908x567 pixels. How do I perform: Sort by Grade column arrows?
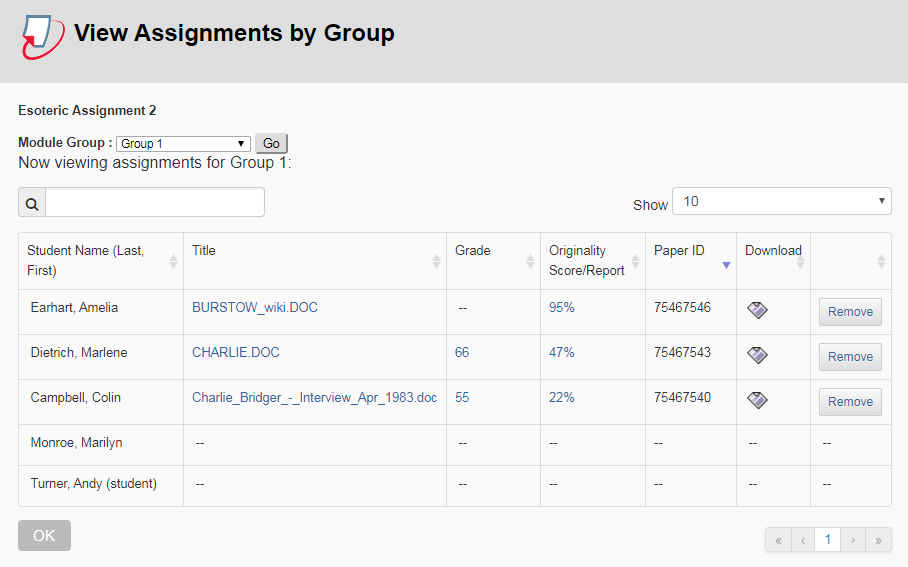(x=530, y=261)
